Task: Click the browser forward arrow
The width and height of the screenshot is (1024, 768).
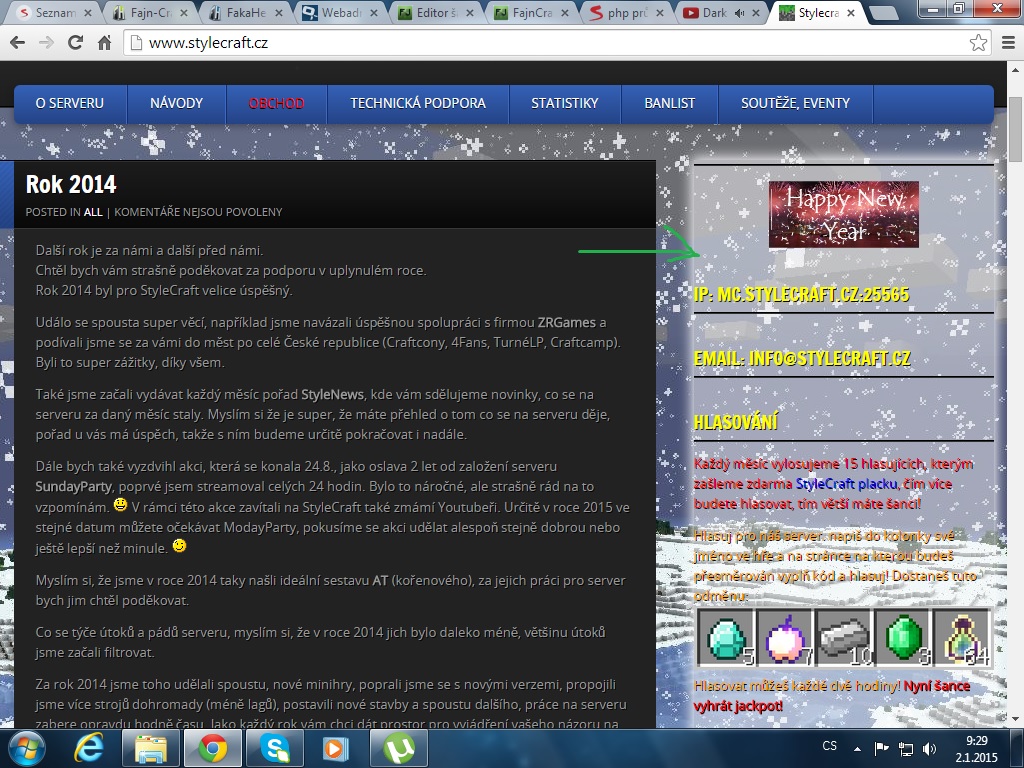Action: pyautogui.click(x=46, y=43)
